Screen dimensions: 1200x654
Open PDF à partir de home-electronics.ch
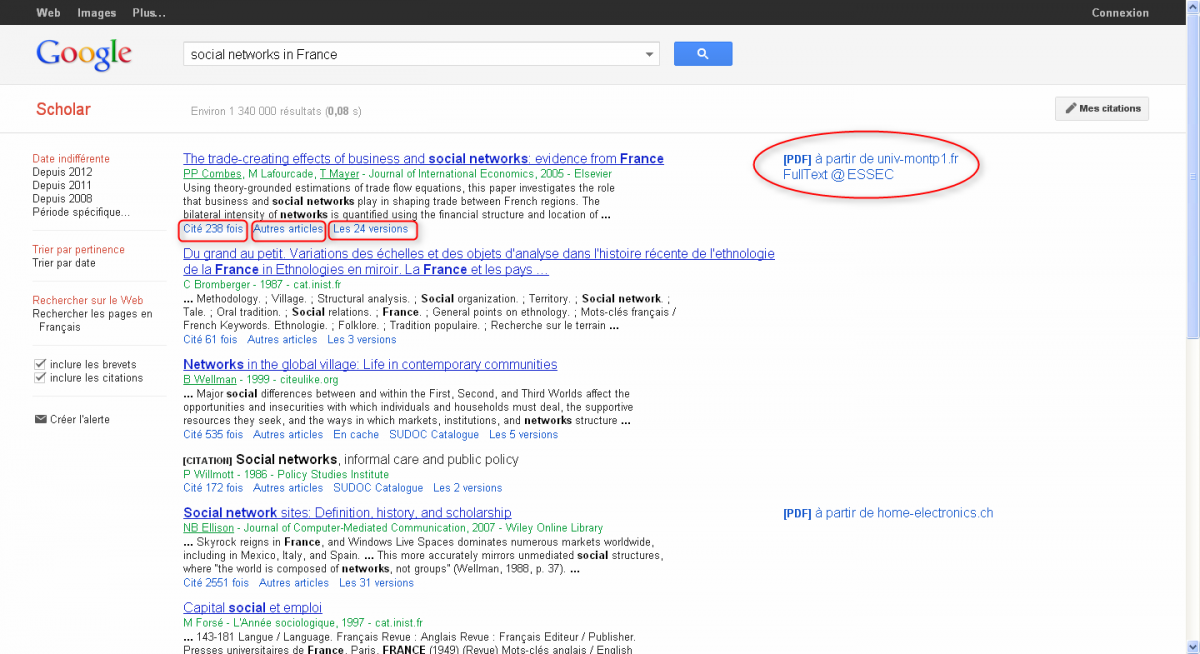coord(888,513)
